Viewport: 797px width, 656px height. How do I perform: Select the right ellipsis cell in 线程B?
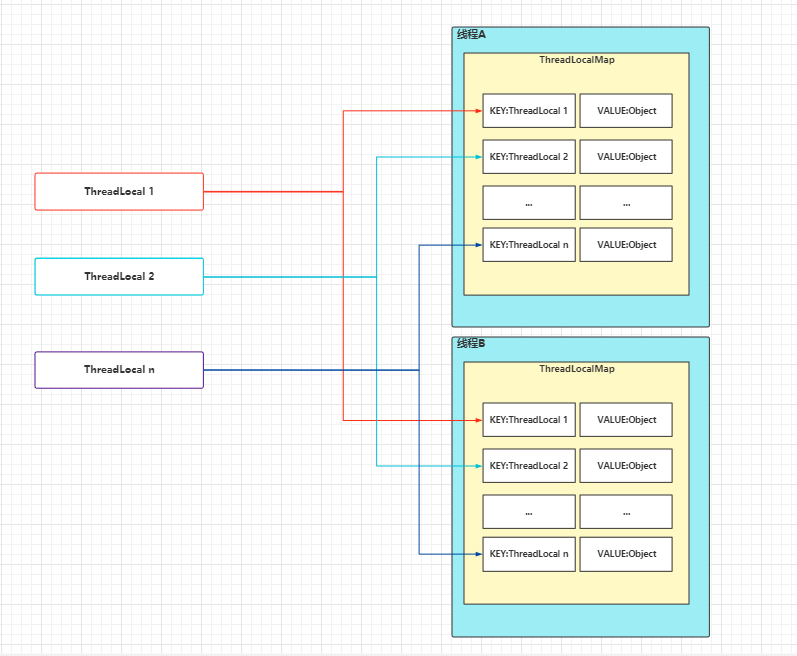pyautogui.click(x=626, y=512)
